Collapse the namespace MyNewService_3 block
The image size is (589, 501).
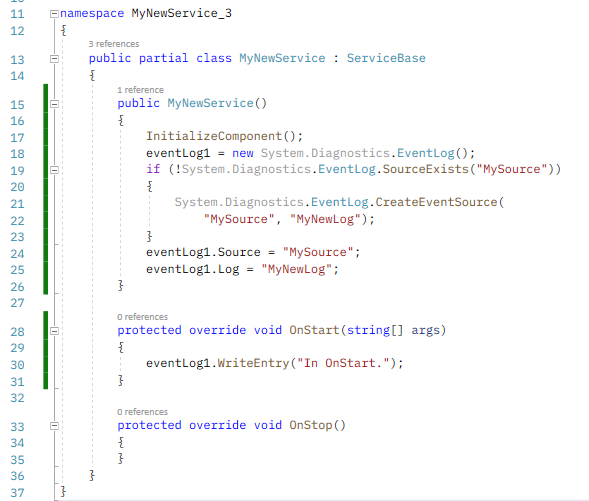click(54, 14)
